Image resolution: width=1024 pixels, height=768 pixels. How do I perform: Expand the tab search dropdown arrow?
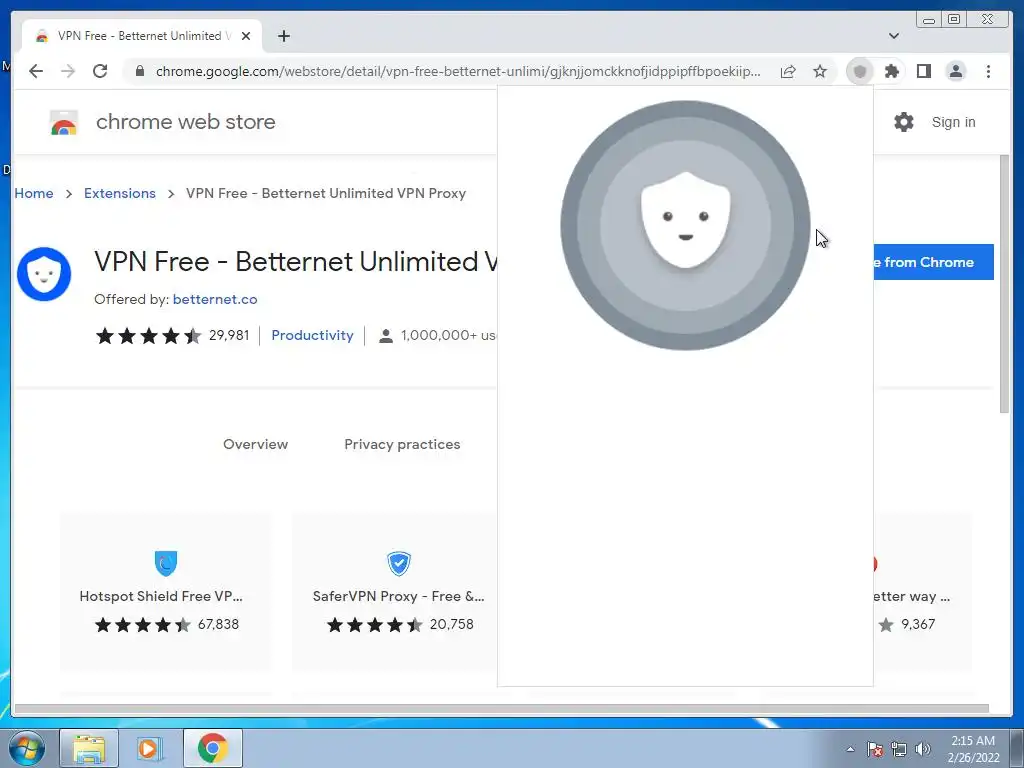[x=893, y=36]
